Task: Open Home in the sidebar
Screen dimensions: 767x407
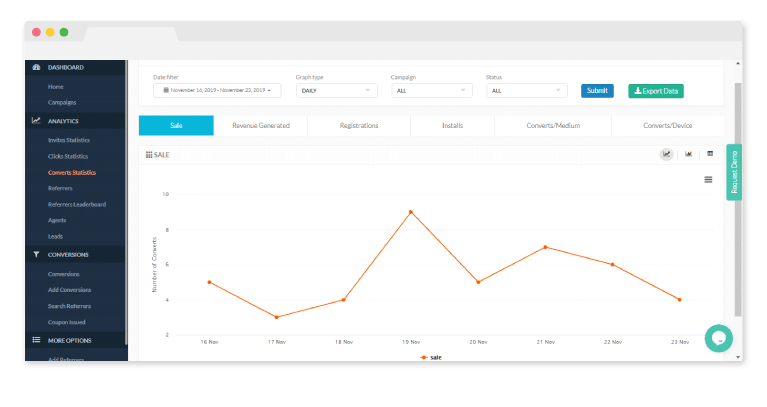Action: pos(56,87)
